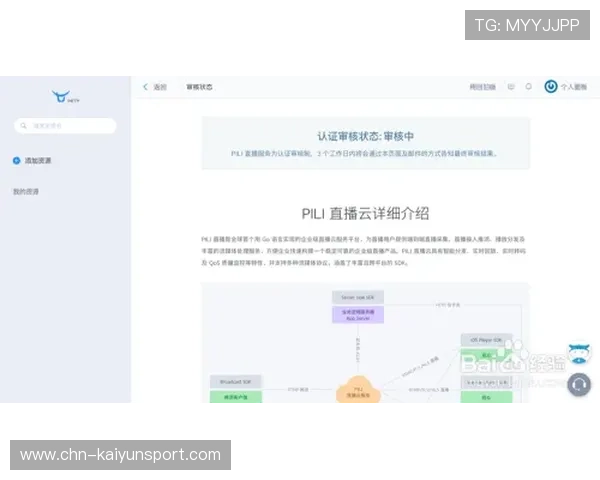Click the PILI 直播云详细介绍 title
600x480 pixels.
(365, 214)
